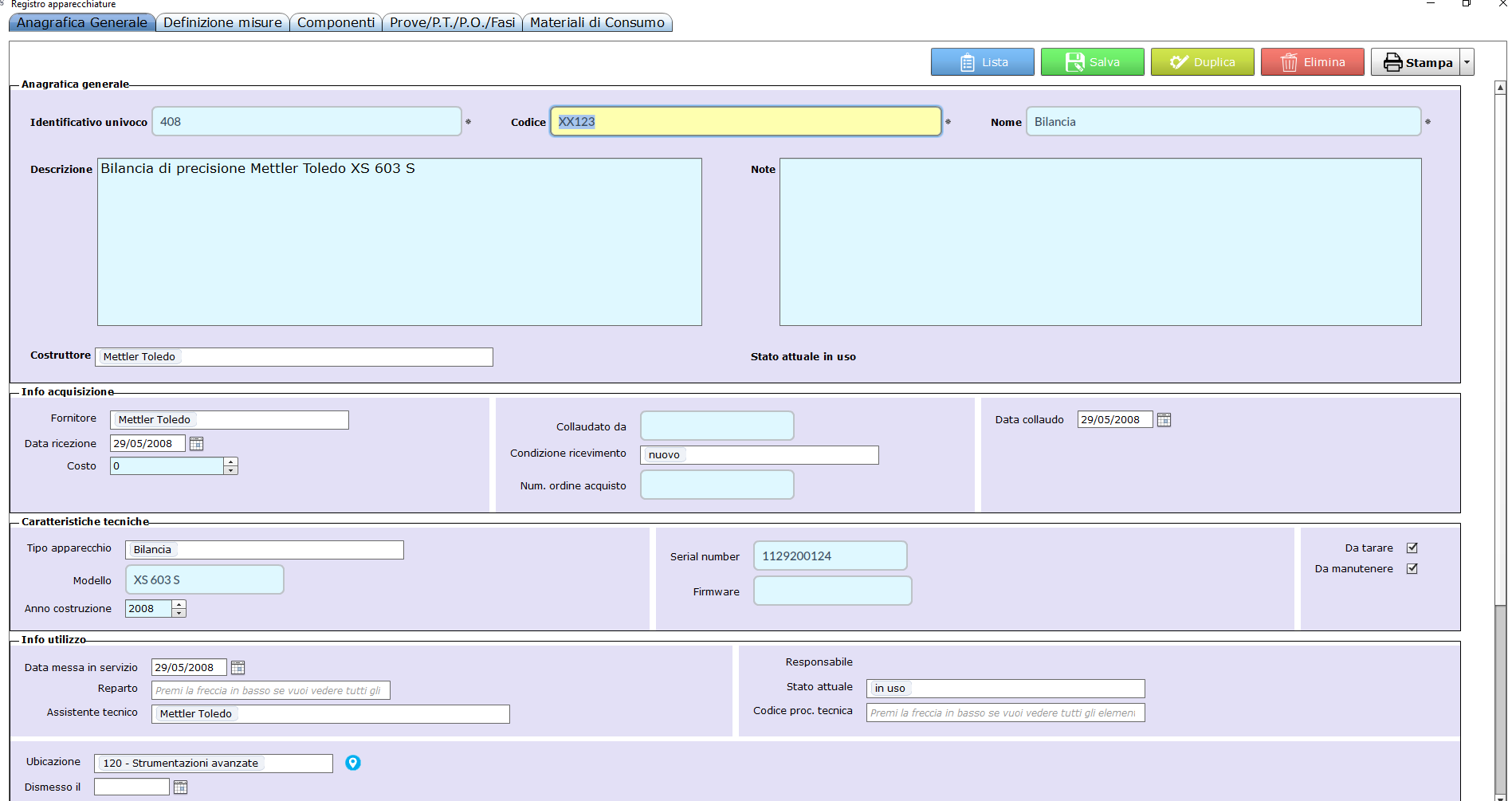Click the Data messa in servizio date field
The width and height of the screenshot is (1512, 801).
(189, 667)
